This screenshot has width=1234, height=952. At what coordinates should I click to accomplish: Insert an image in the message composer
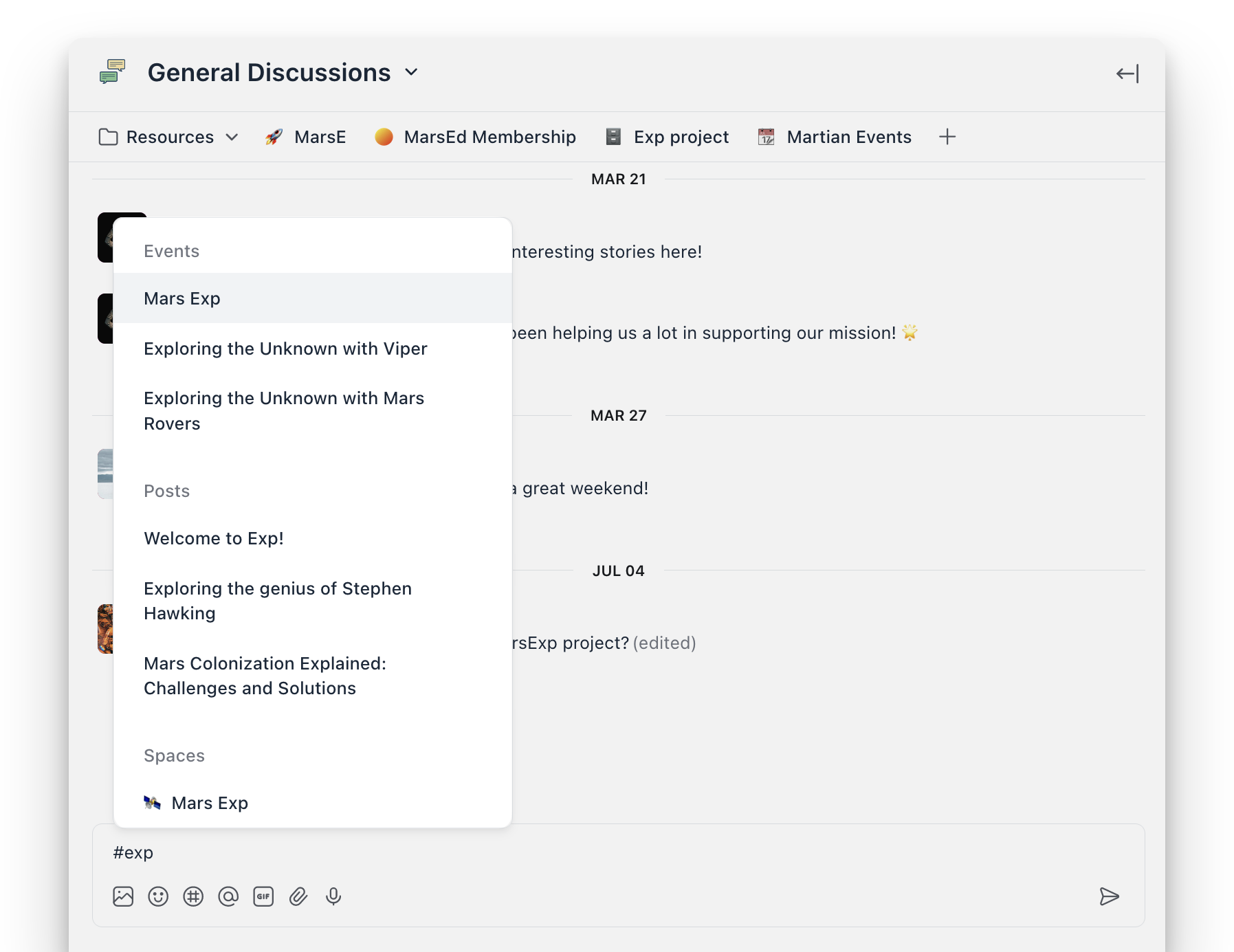coord(122,896)
